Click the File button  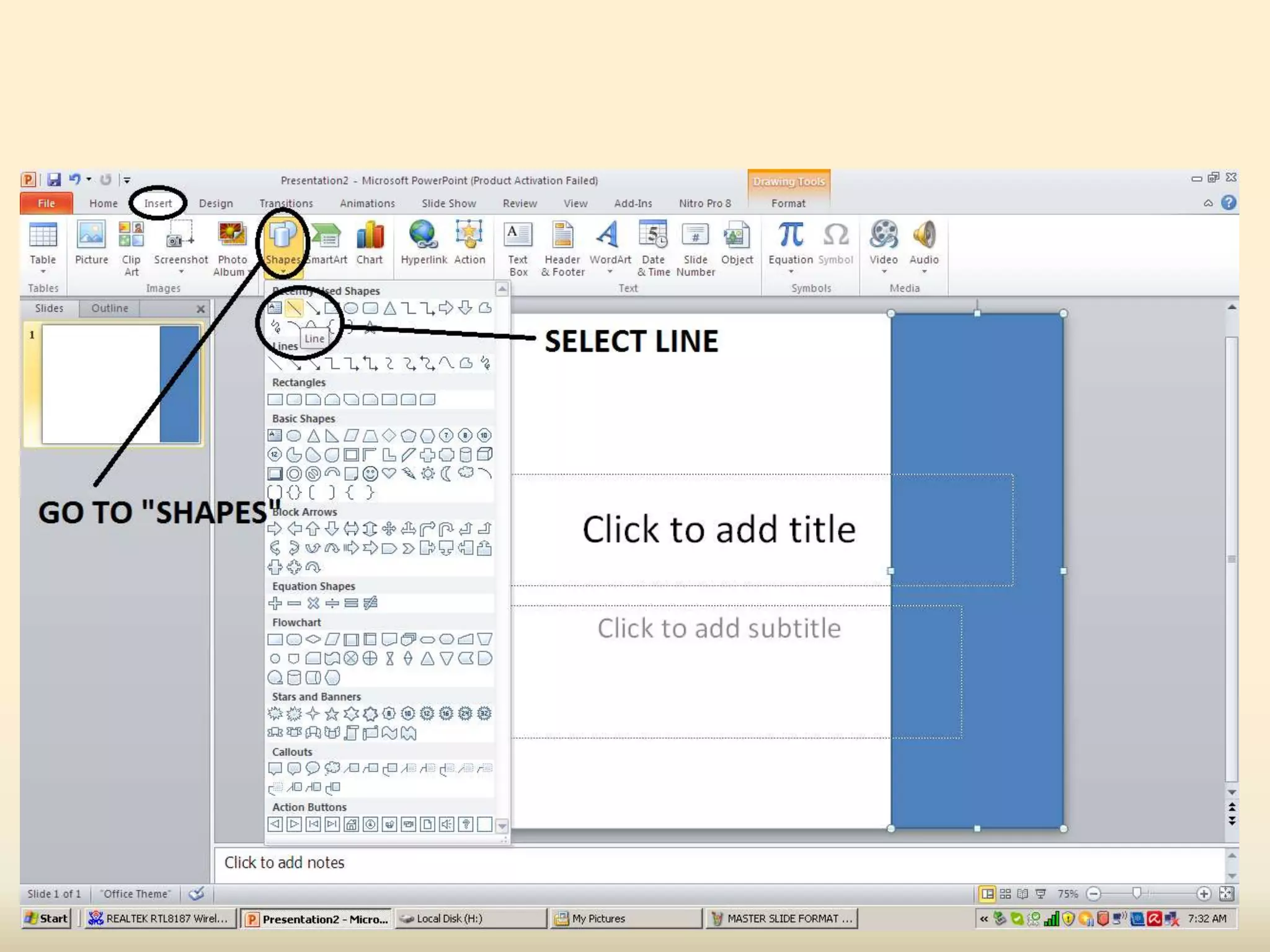tap(47, 203)
